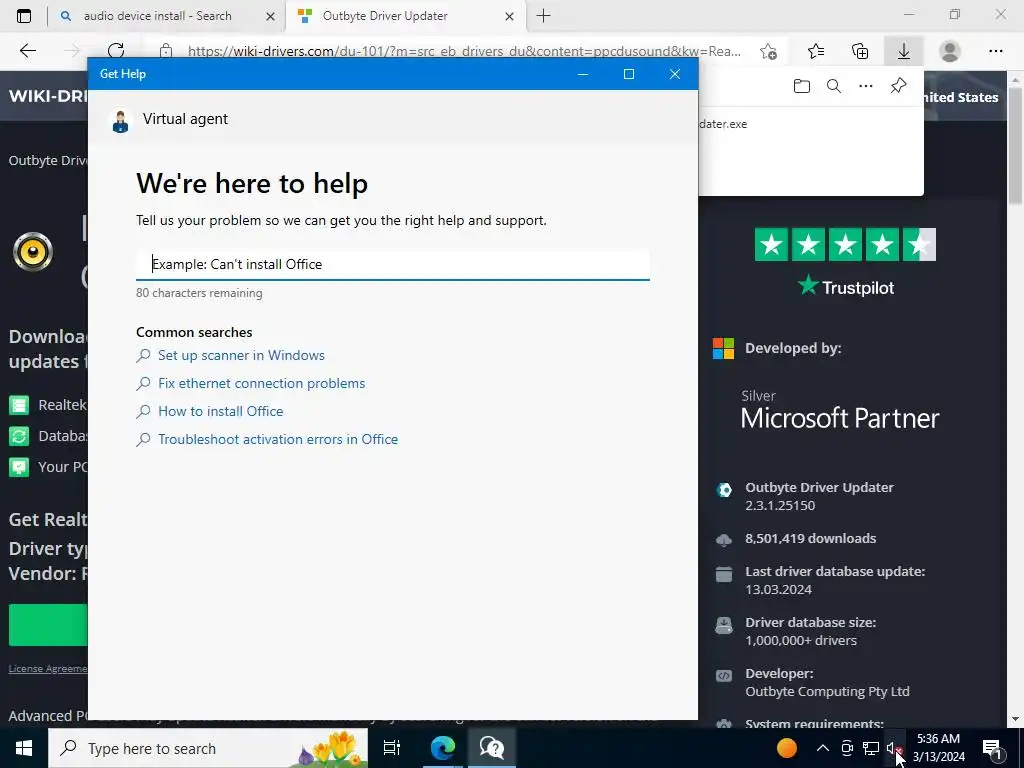
Task: Pin the Downloads panel
Action: coord(899,86)
